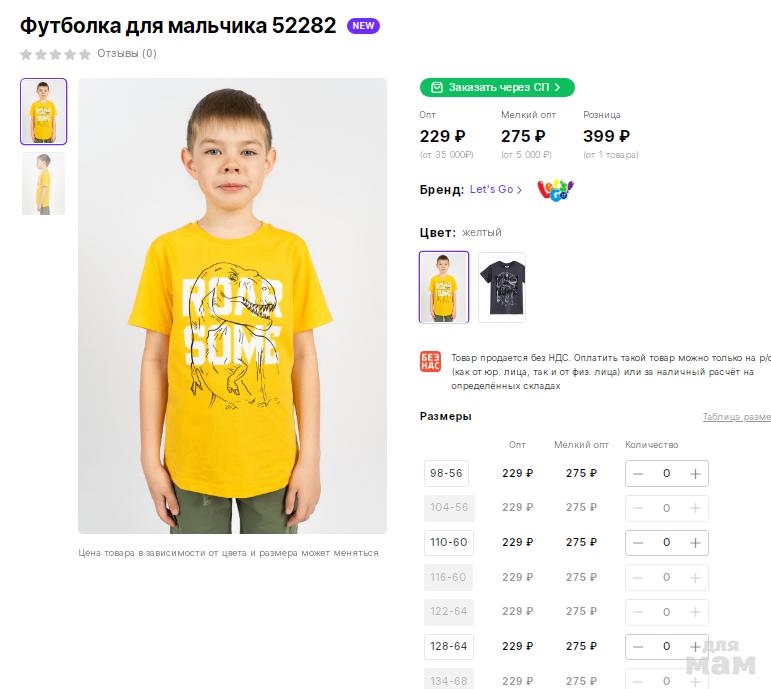Image resolution: width=771 pixels, height=689 pixels.
Task: Decrease quantity for size 128-64
Action: tap(638, 647)
